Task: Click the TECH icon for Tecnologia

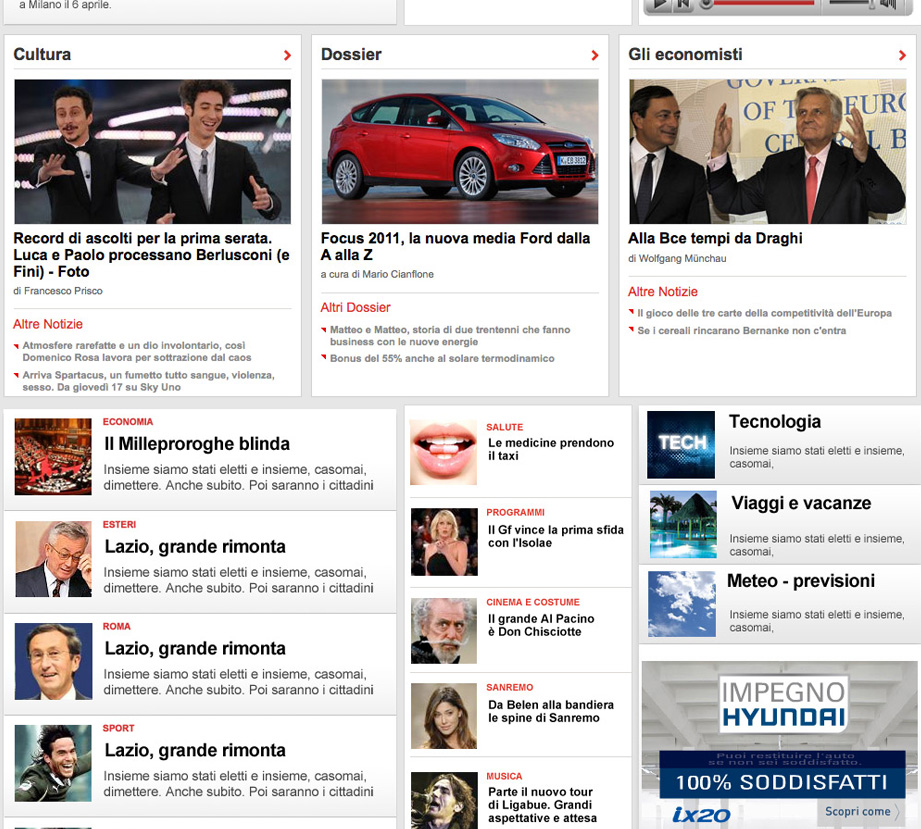Action: pyautogui.click(x=681, y=445)
